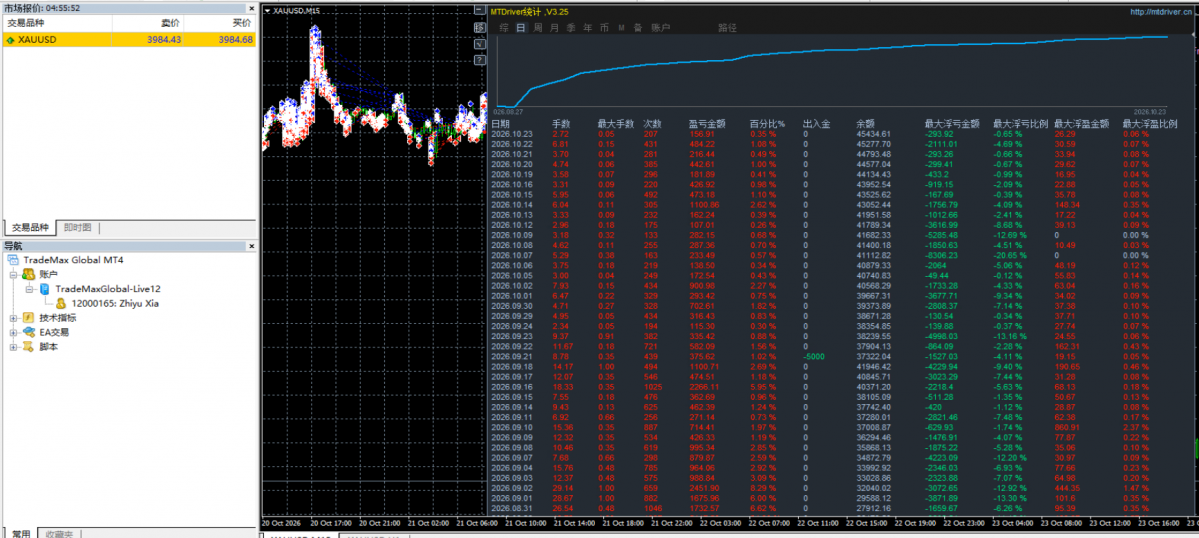This screenshot has width=1199, height=538.
Task: Select the 备 statistics tab
Action: point(638,28)
